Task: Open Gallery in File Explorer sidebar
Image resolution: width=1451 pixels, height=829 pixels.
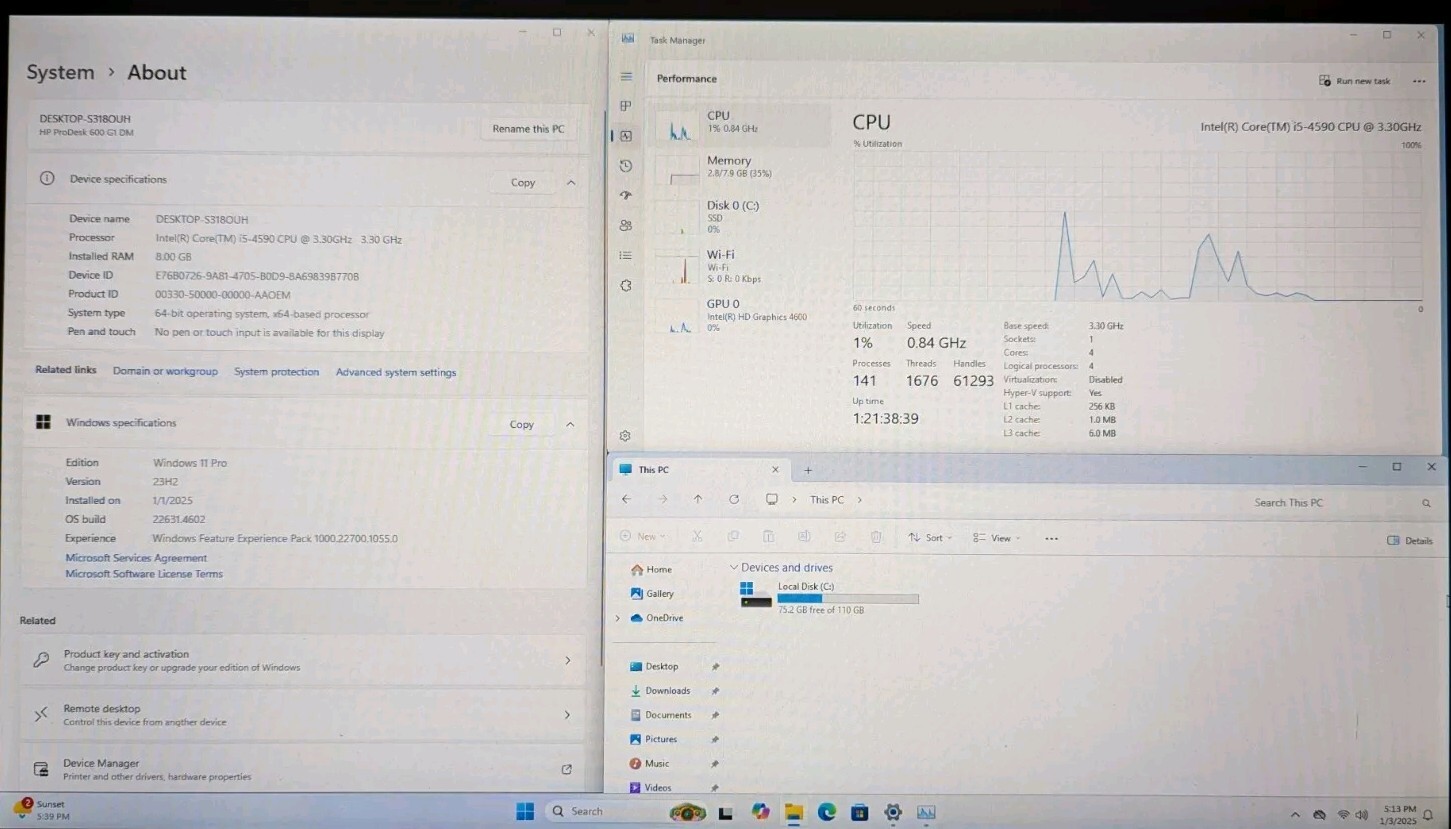Action: (652, 593)
